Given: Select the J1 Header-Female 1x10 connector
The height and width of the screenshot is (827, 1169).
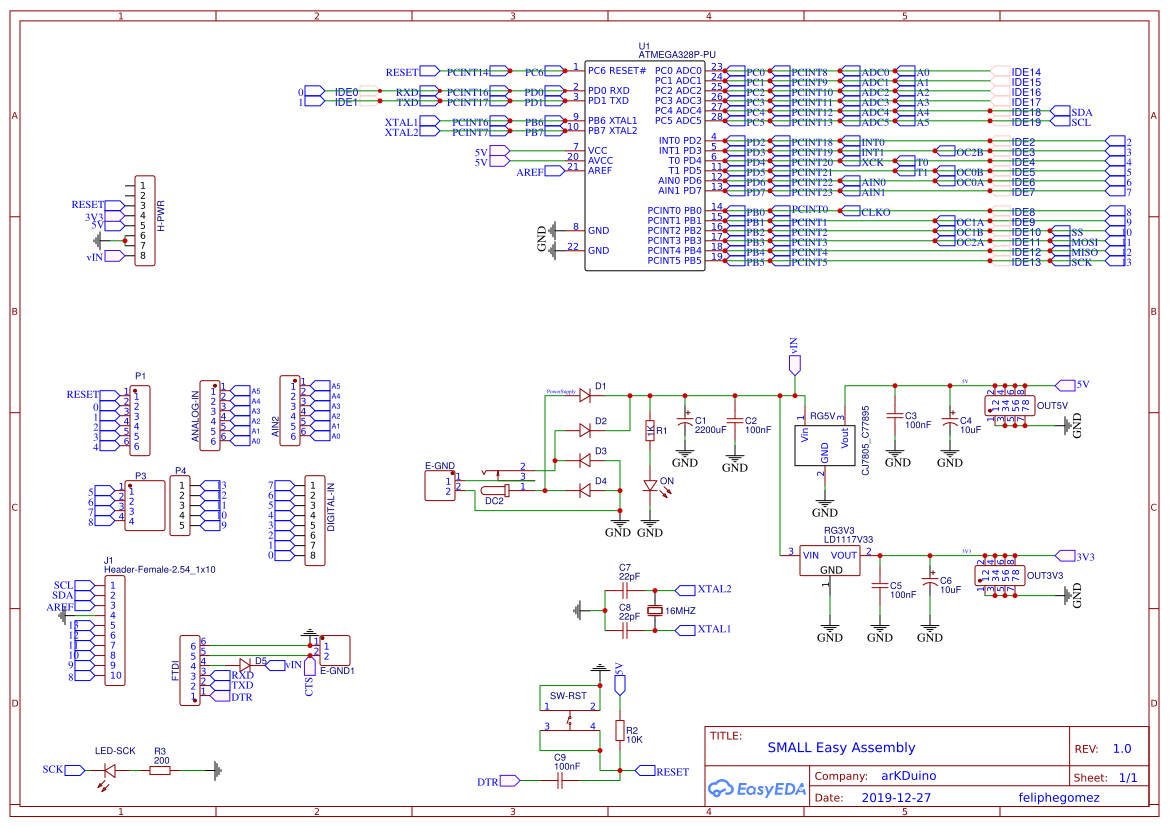Looking at the screenshot, I should point(114,630).
